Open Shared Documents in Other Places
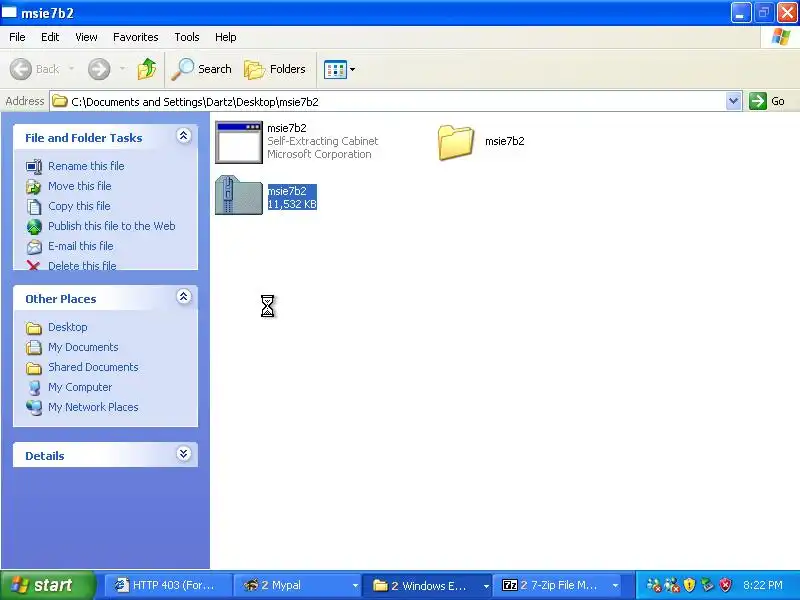Image resolution: width=800 pixels, height=600 pixels. tap(93, 366)
